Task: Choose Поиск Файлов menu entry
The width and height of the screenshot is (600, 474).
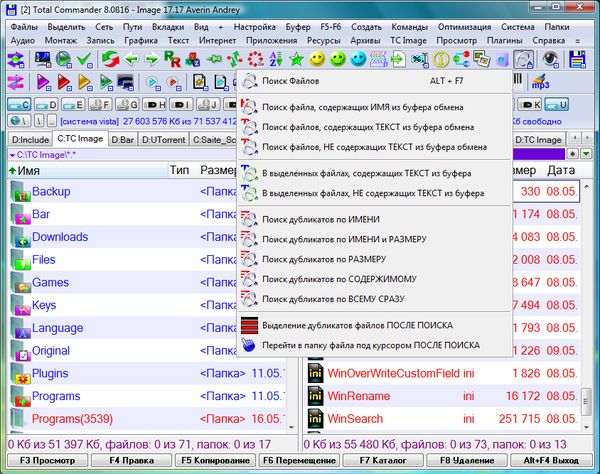Action: [x=375, y=81]
